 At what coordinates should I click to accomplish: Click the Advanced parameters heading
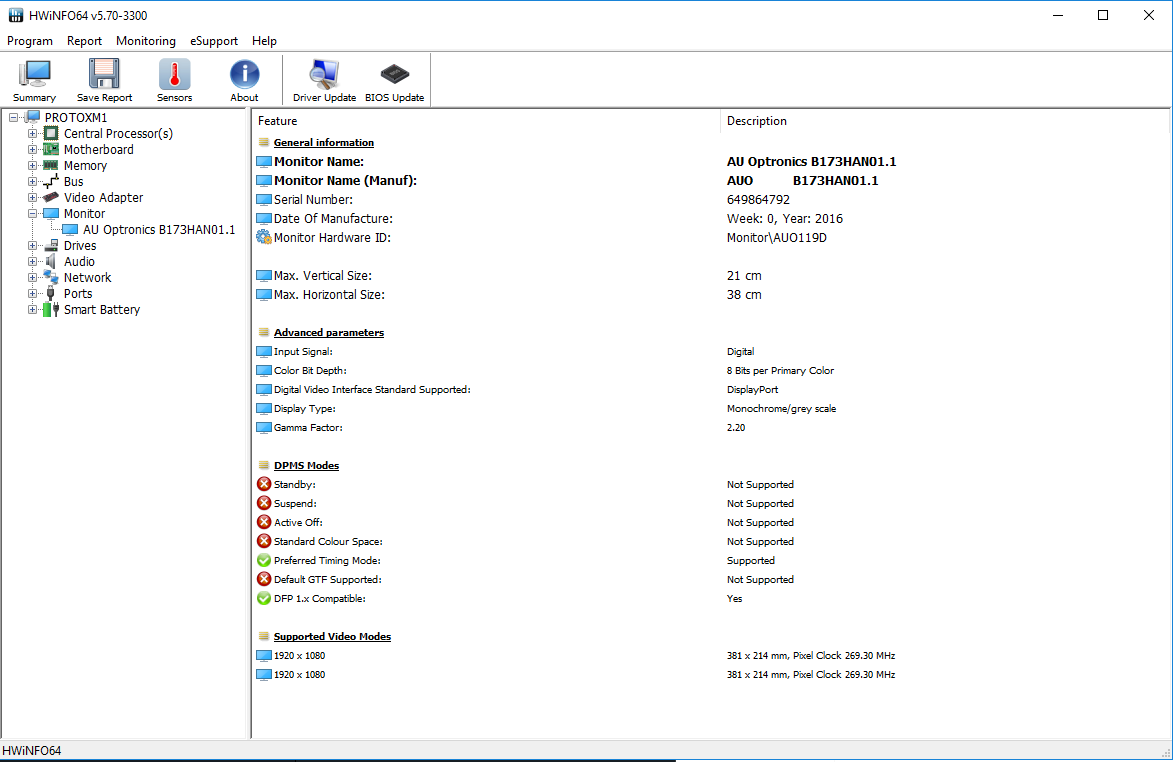pos(329,332)
